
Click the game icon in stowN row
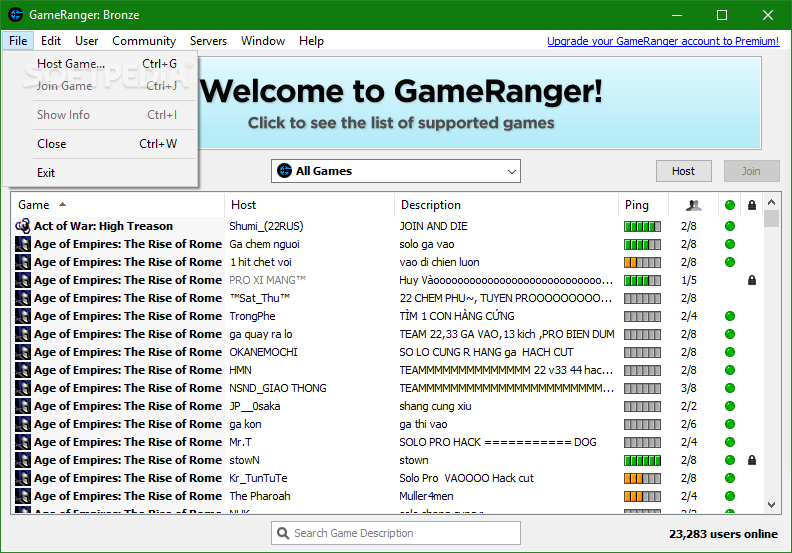(x=23, y=460)
